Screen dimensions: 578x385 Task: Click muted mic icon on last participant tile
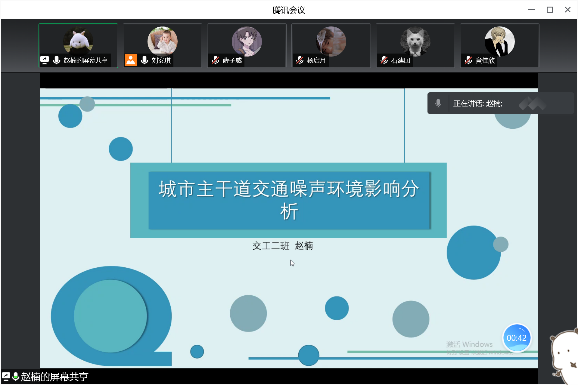469,60
